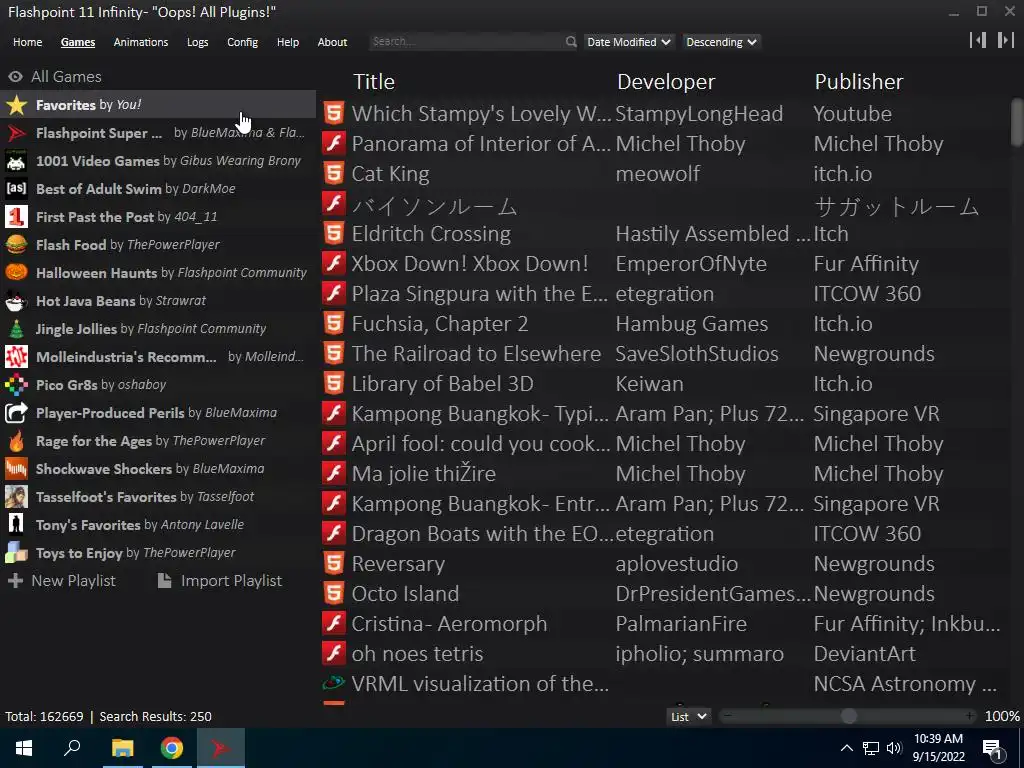Click the eye icon beside All Games
The width and height of the screenshot is (1024, 768).
point(16,76)
